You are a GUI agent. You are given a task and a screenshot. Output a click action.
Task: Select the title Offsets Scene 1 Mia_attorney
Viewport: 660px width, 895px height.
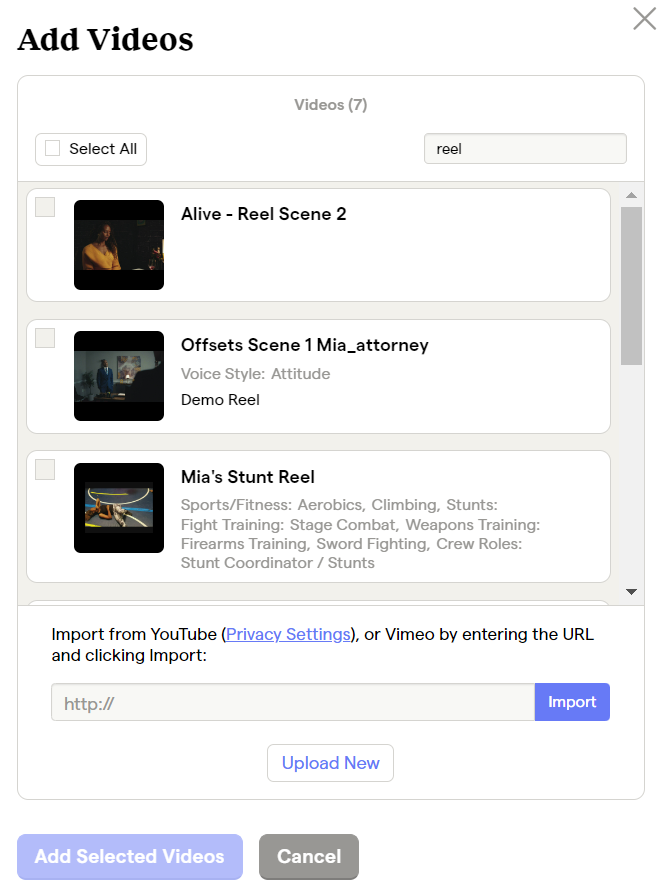305,345
